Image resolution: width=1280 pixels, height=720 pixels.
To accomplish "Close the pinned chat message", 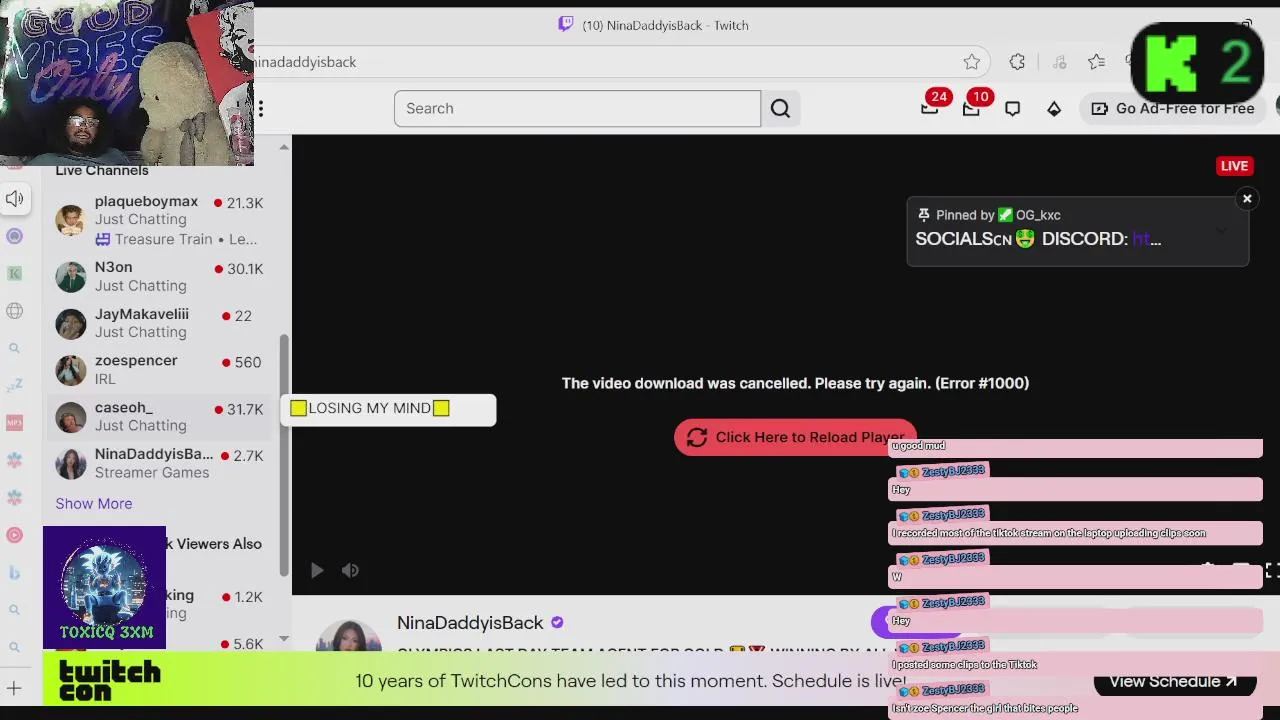I will (x=1247, y=199).
